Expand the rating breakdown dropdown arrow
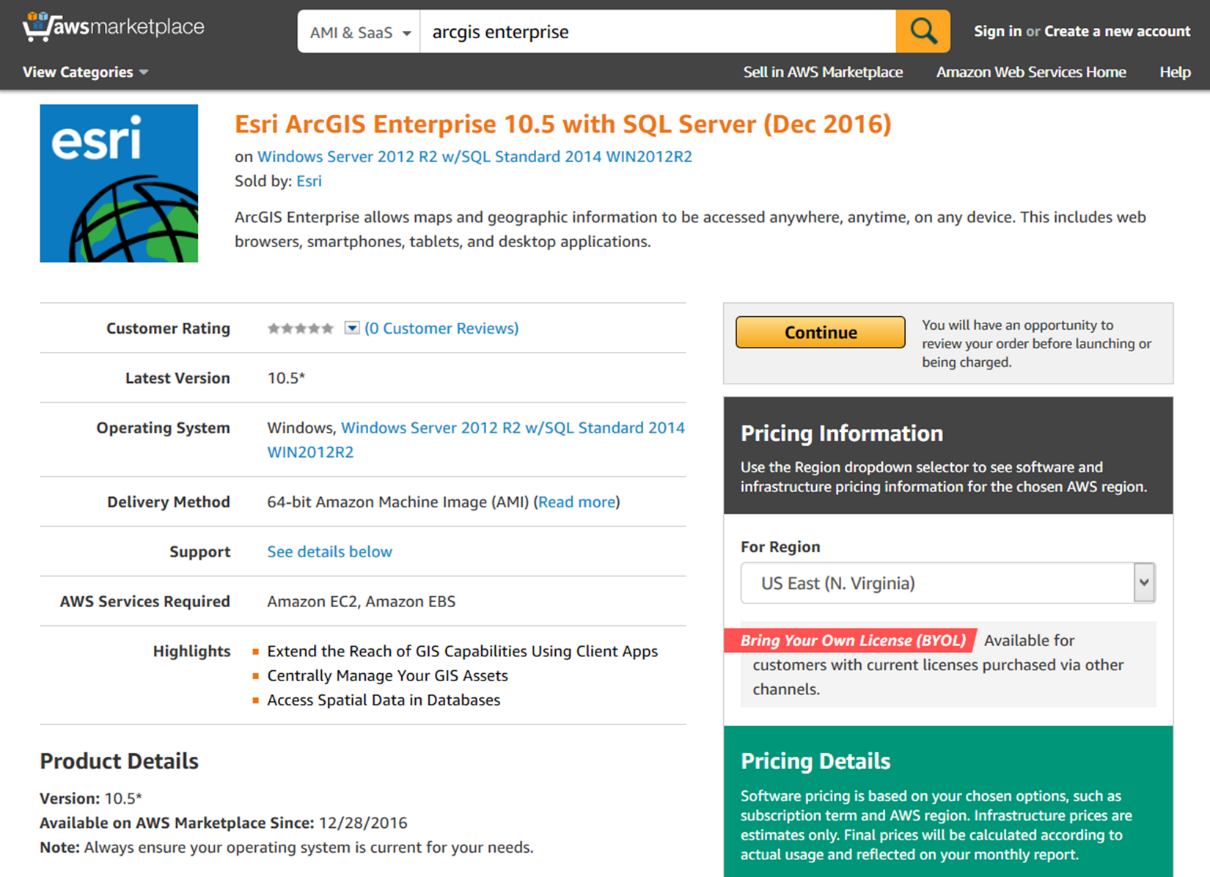The image size is (1210, 877). 352,328
